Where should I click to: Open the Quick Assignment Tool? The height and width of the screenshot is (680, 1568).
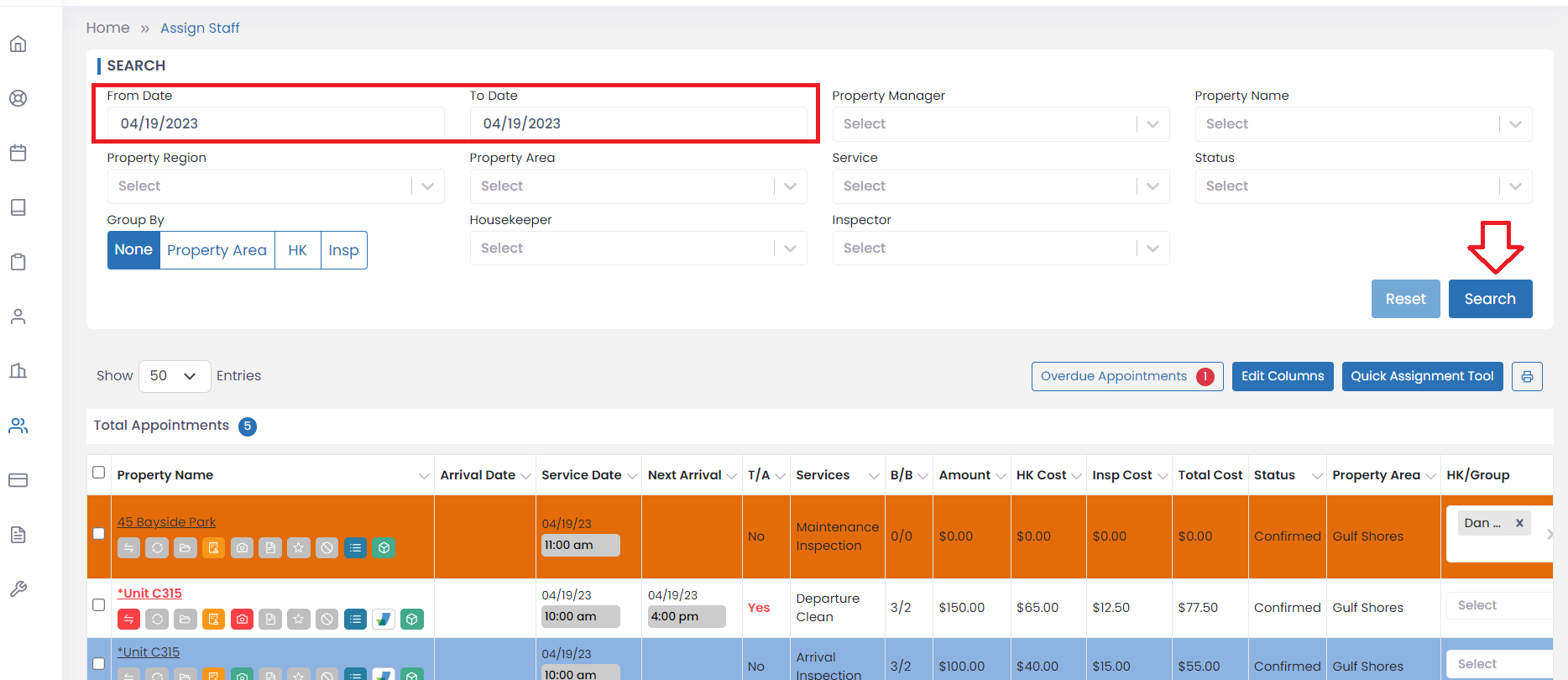[x=1421, y=377]
